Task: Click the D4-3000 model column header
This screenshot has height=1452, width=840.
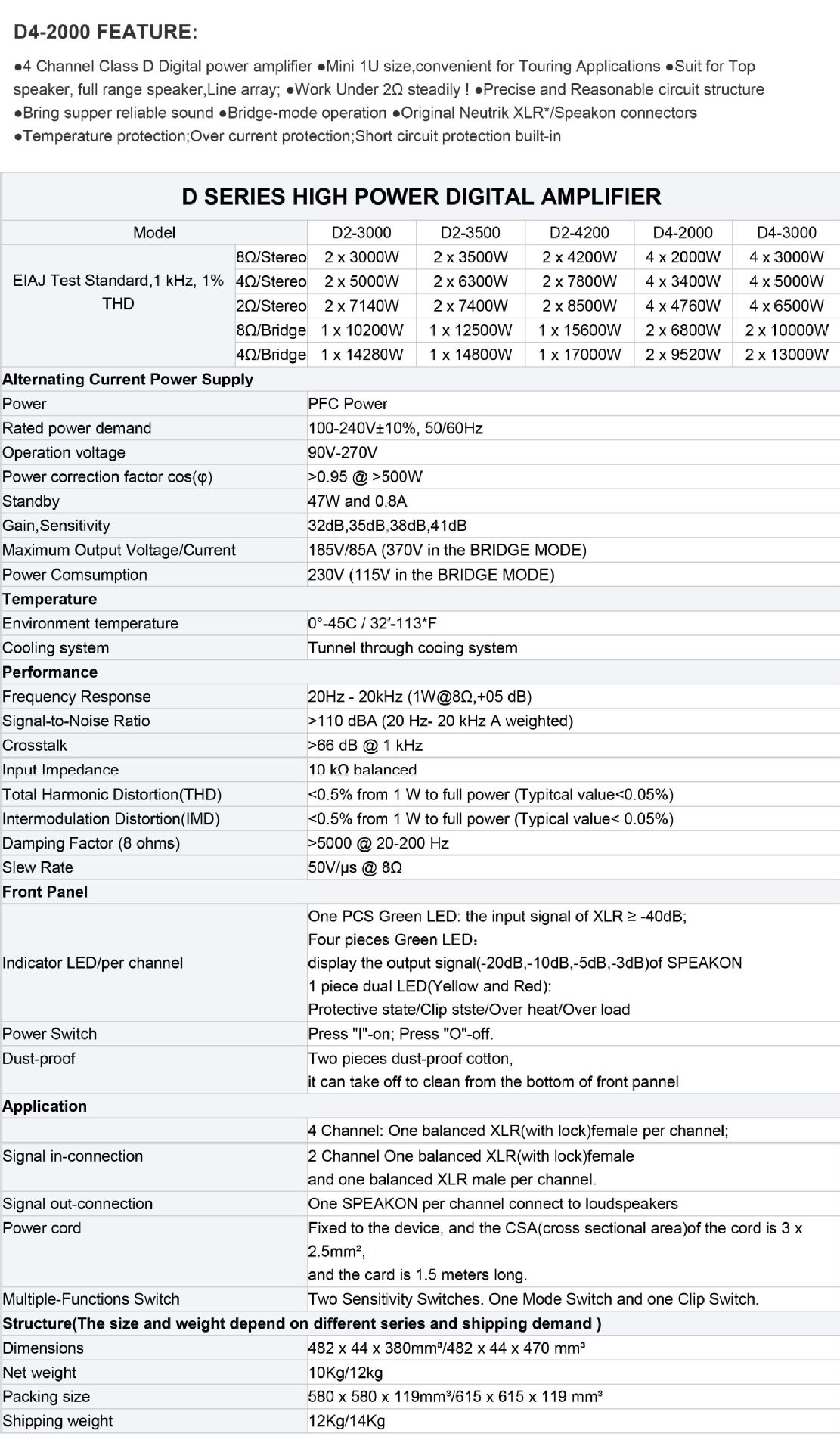Action: point(786,233)
